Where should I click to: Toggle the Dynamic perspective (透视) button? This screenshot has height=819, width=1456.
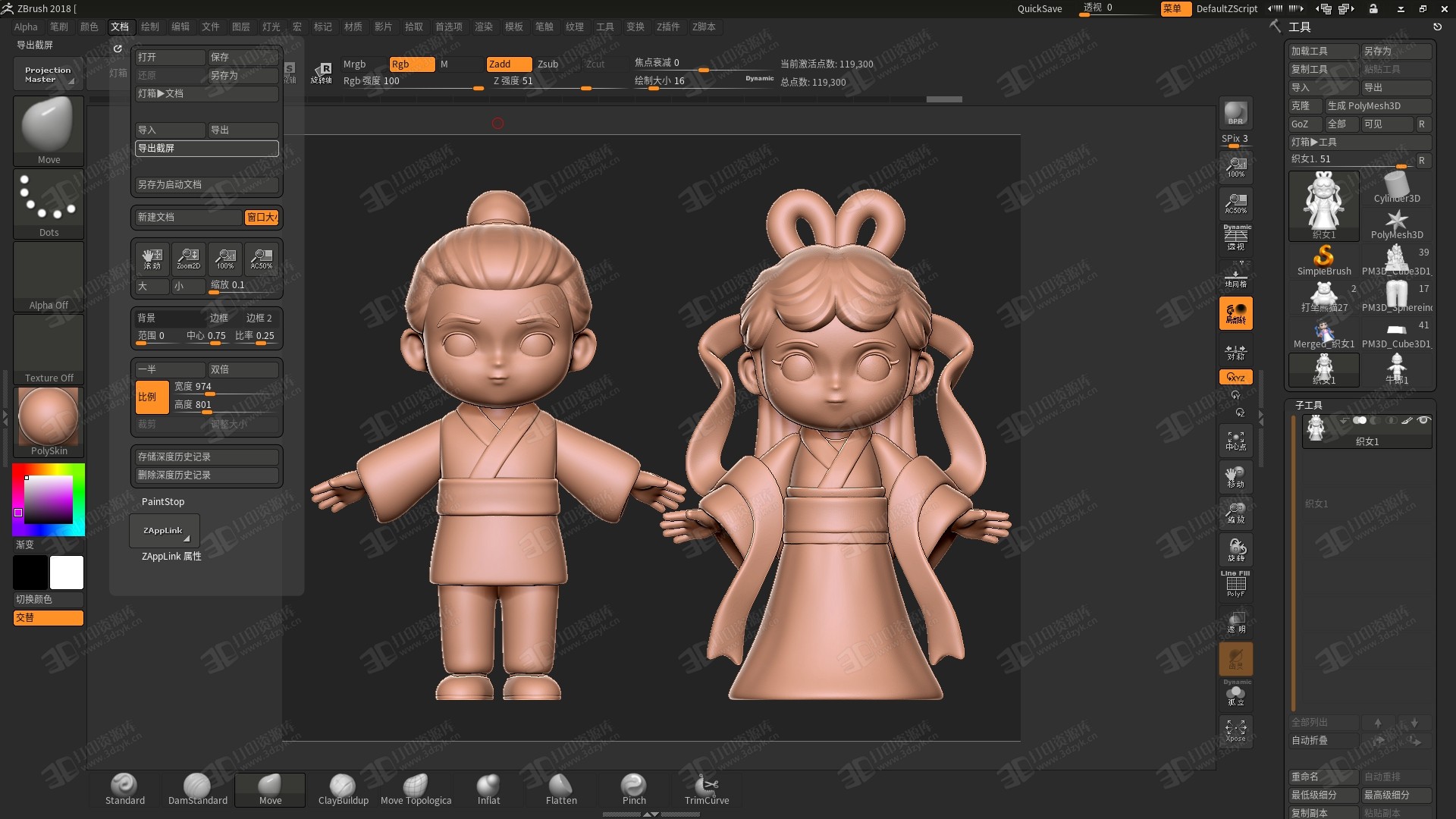coord(1235,238)
